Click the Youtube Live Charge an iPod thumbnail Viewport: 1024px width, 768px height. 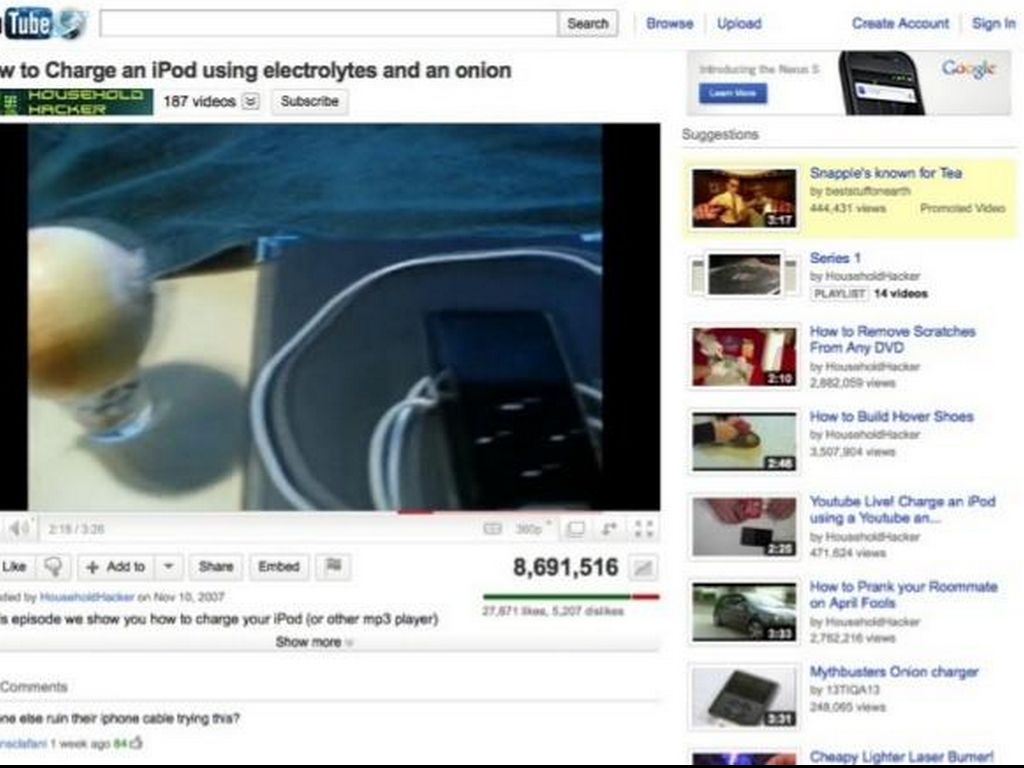[x=744, y=527]
